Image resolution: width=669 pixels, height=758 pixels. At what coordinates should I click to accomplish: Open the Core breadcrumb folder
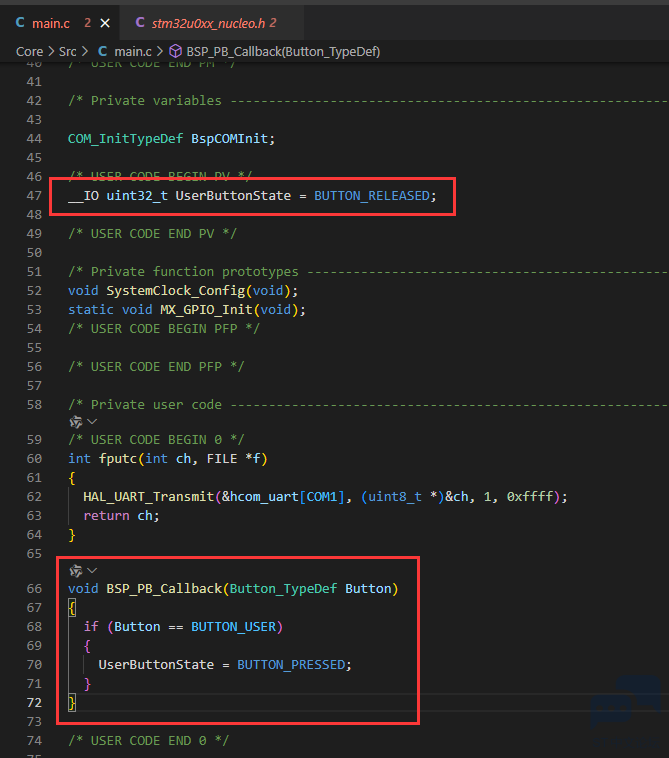tap(29, 50)
